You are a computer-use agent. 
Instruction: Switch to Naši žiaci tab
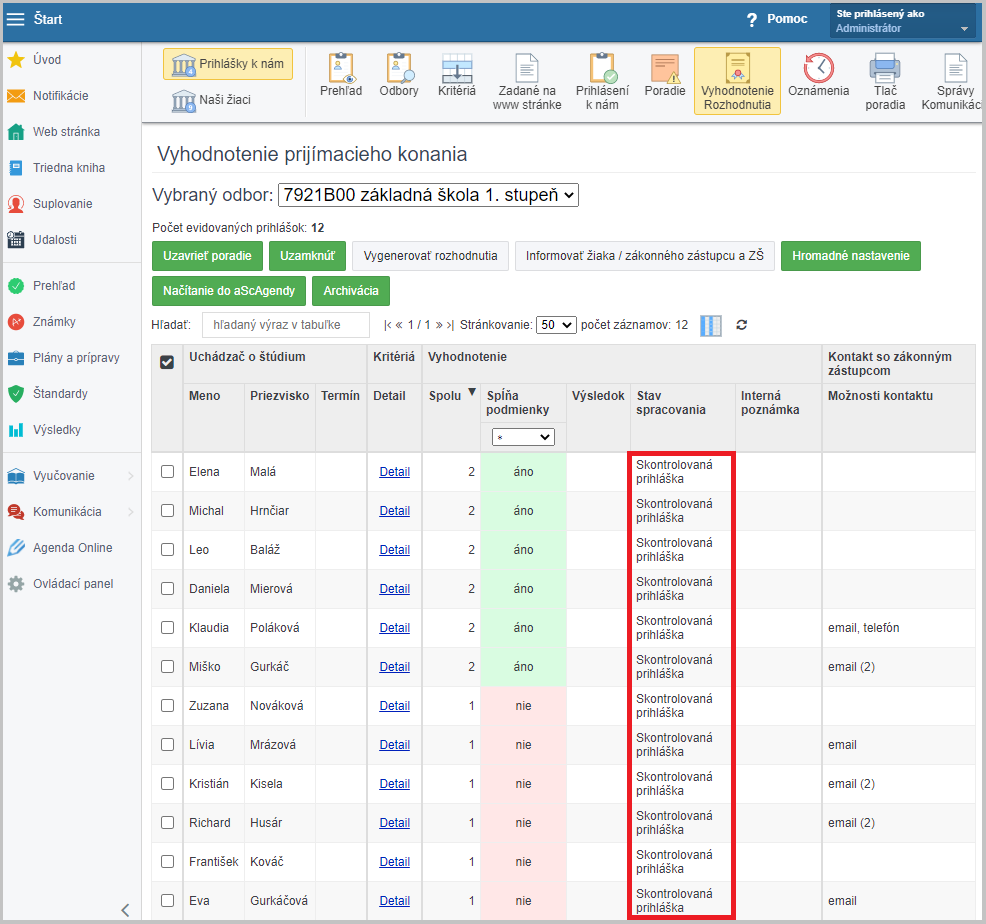click(x=212, y=100)
